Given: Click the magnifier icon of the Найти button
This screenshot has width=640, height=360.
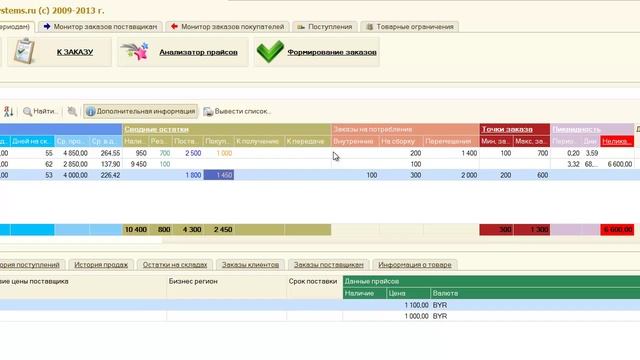Looking at the screenshot, I should pos(27,111).
